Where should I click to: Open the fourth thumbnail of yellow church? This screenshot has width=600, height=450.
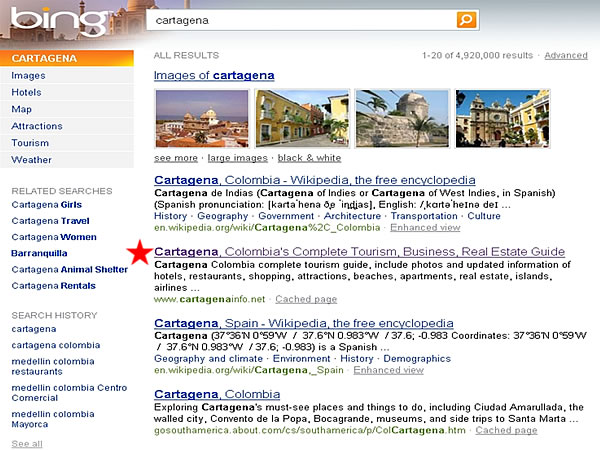point(501,119)
